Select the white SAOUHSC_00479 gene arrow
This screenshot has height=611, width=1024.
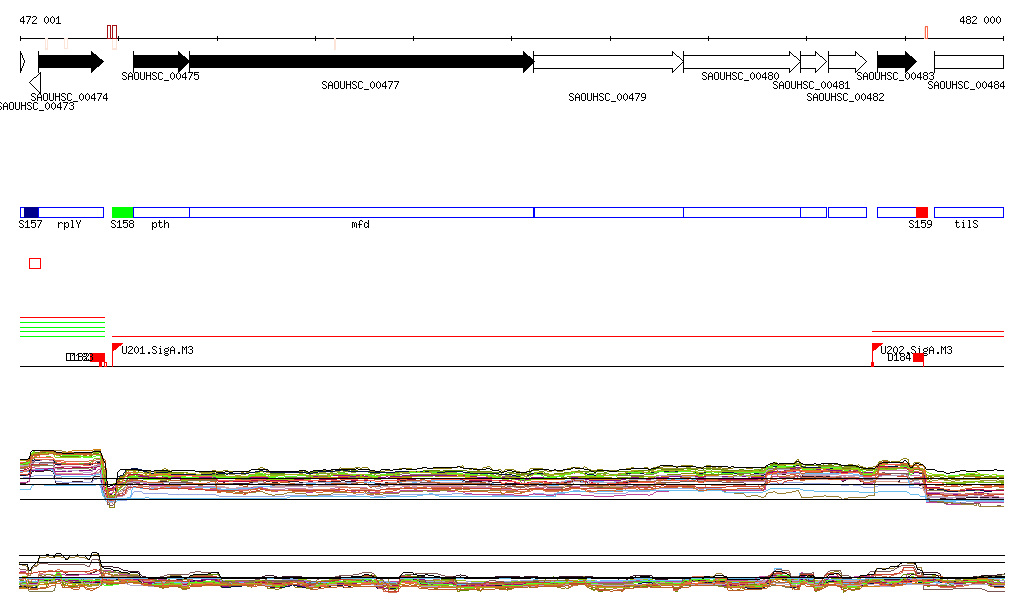click(x=607, y=62)
